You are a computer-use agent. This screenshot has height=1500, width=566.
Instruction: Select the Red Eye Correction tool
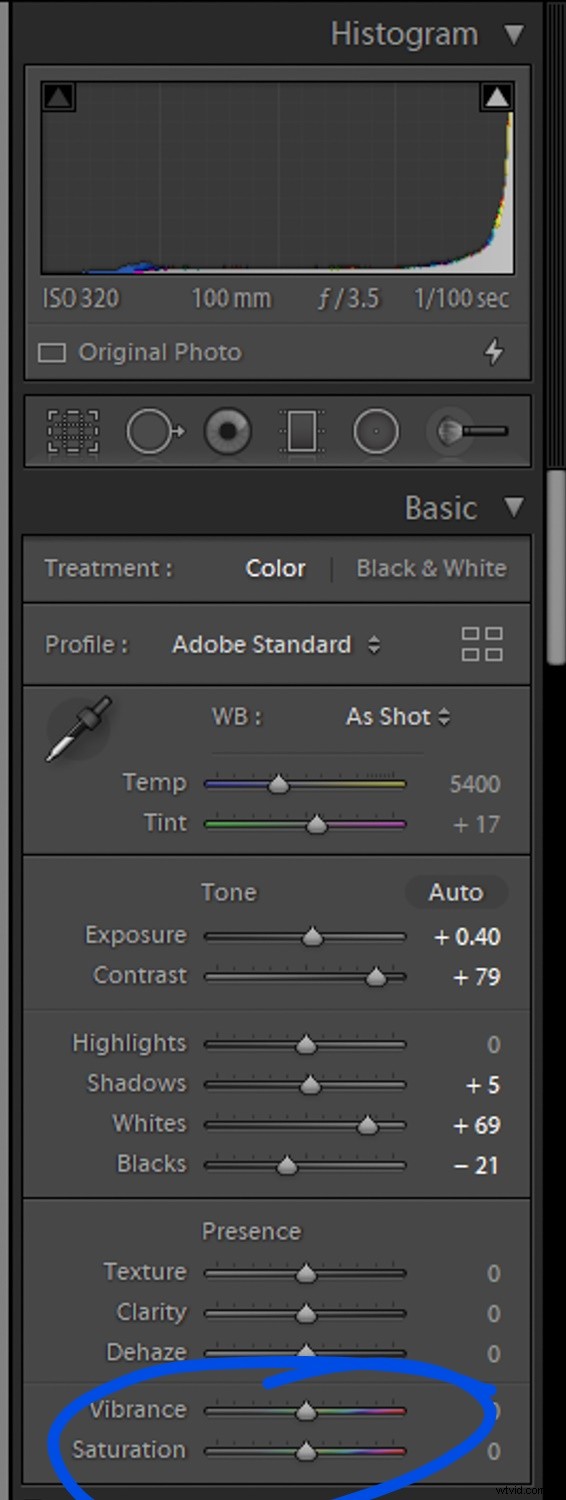click(228, 432)
